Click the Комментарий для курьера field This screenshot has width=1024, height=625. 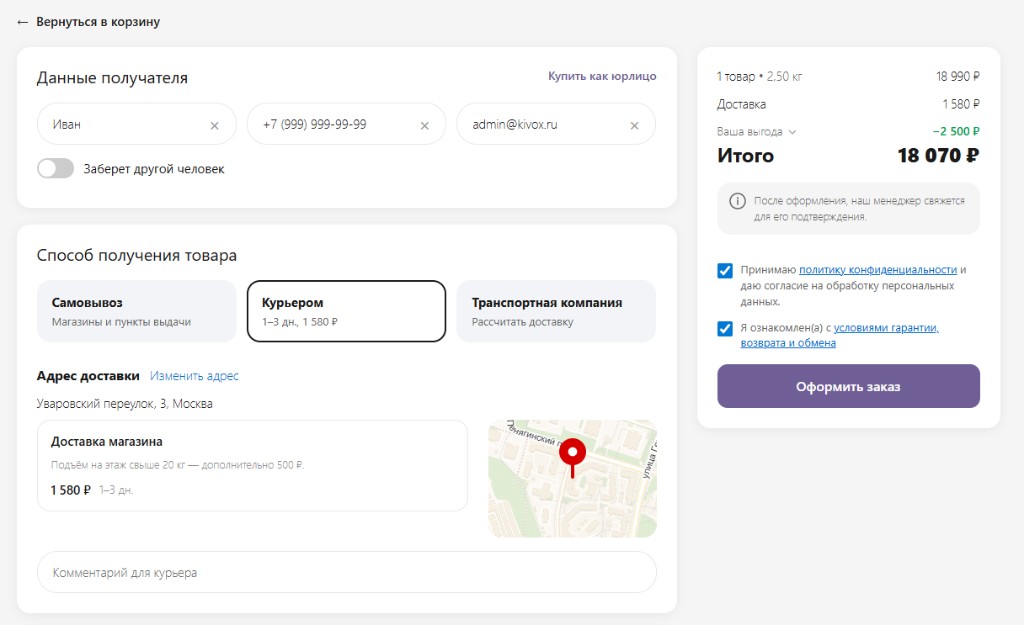(x=347, y=572)
